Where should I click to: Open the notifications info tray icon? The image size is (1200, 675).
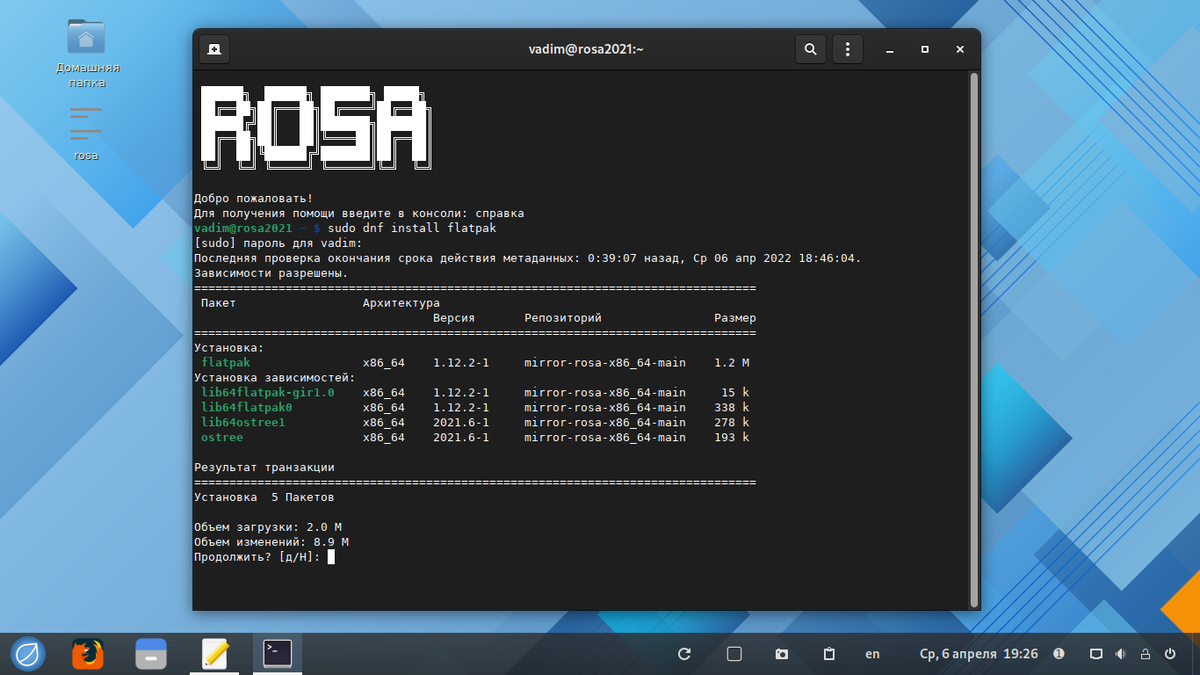(x=1059, y=654)
